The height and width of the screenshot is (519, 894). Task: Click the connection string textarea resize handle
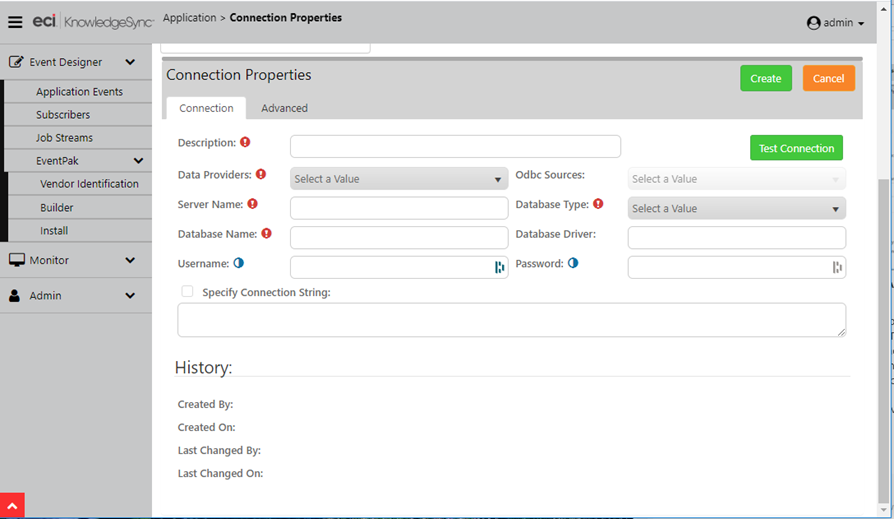[842, 333]
